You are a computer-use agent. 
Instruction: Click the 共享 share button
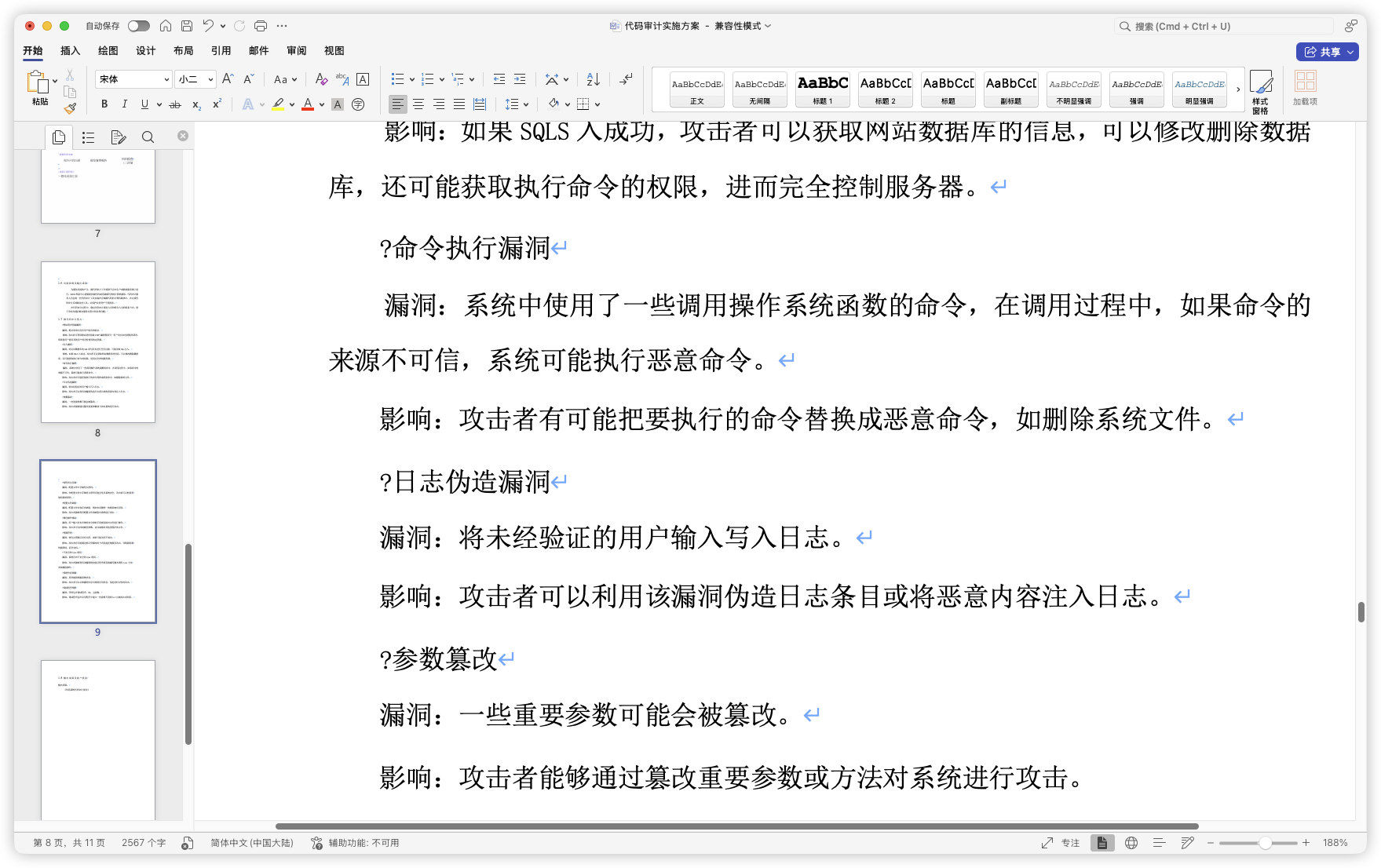[1326, 52]
